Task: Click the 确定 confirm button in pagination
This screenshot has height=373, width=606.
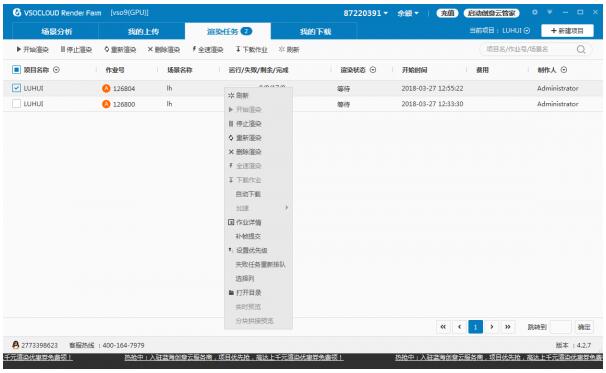Action: click(x=584, y=327)
